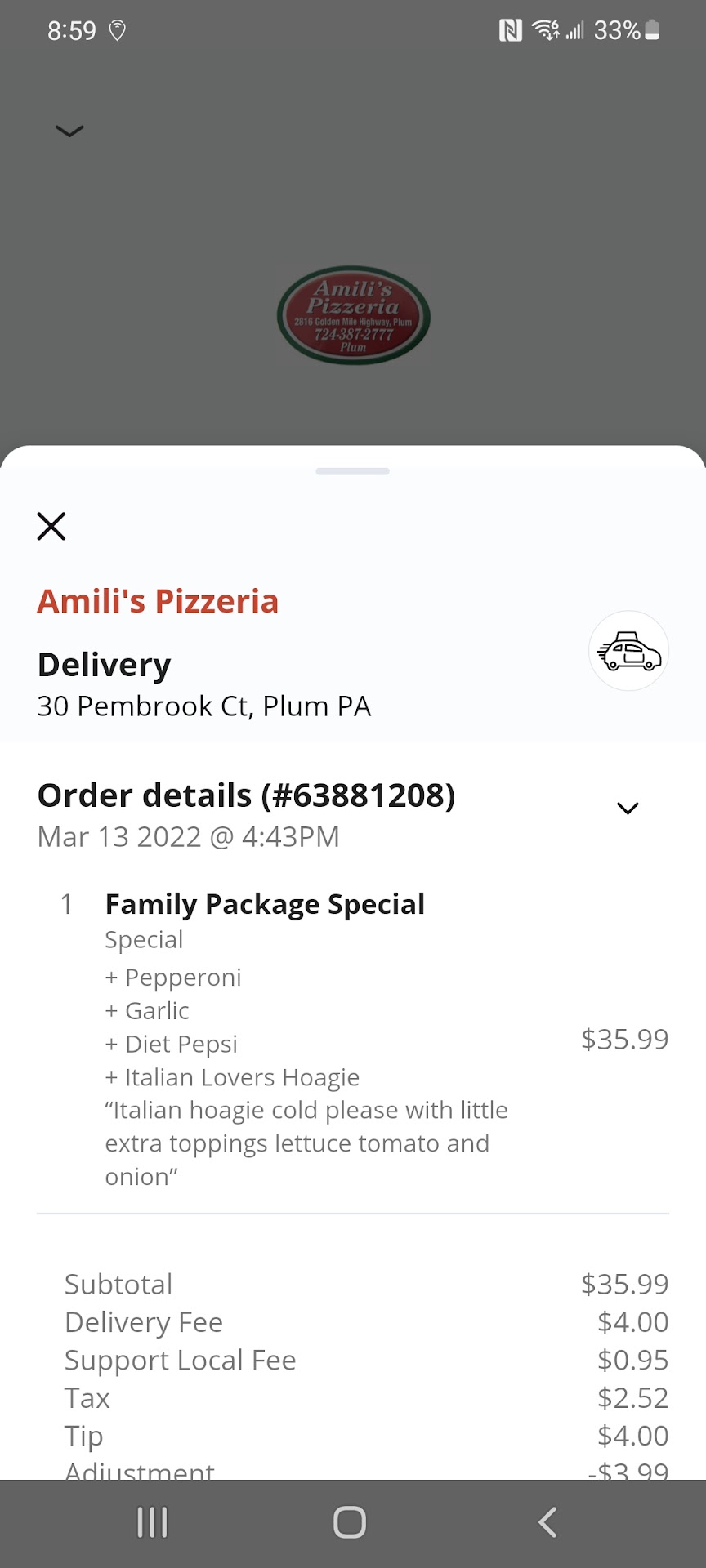This screenshot has height=1568, width=706.
Task: Tap the location pin status icon
Action: coord(118,31)
